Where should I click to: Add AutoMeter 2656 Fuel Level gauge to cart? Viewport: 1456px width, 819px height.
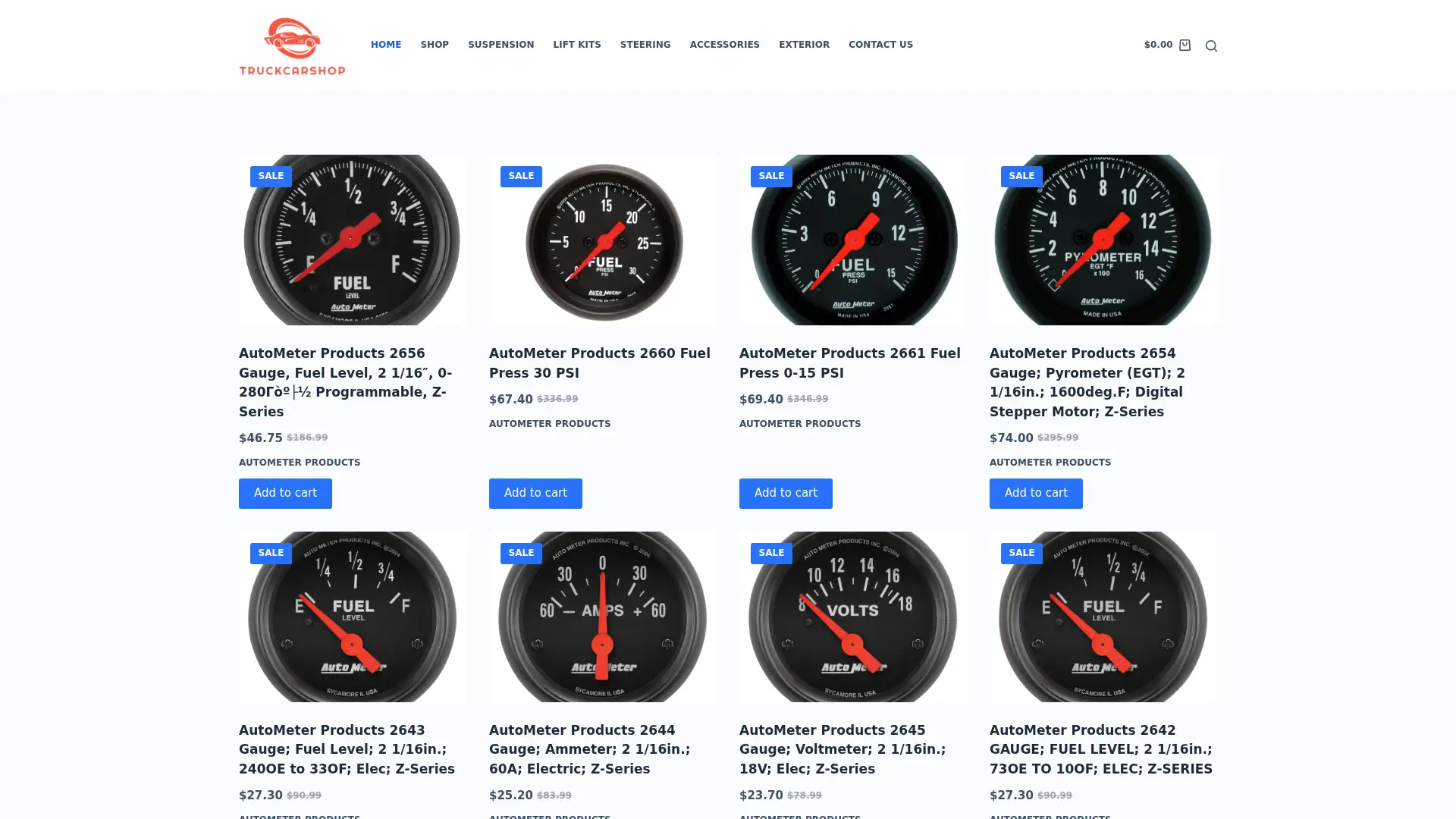(x=284, y=493)
